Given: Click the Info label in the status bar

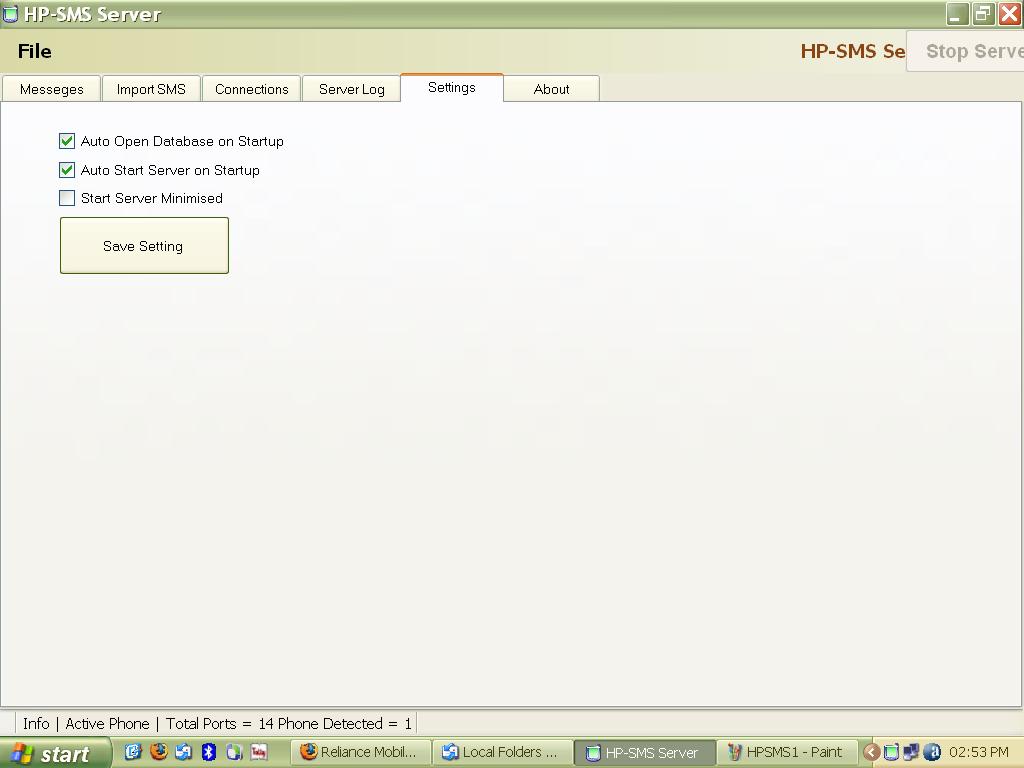Looking at the screenshot, I should 36,724.
